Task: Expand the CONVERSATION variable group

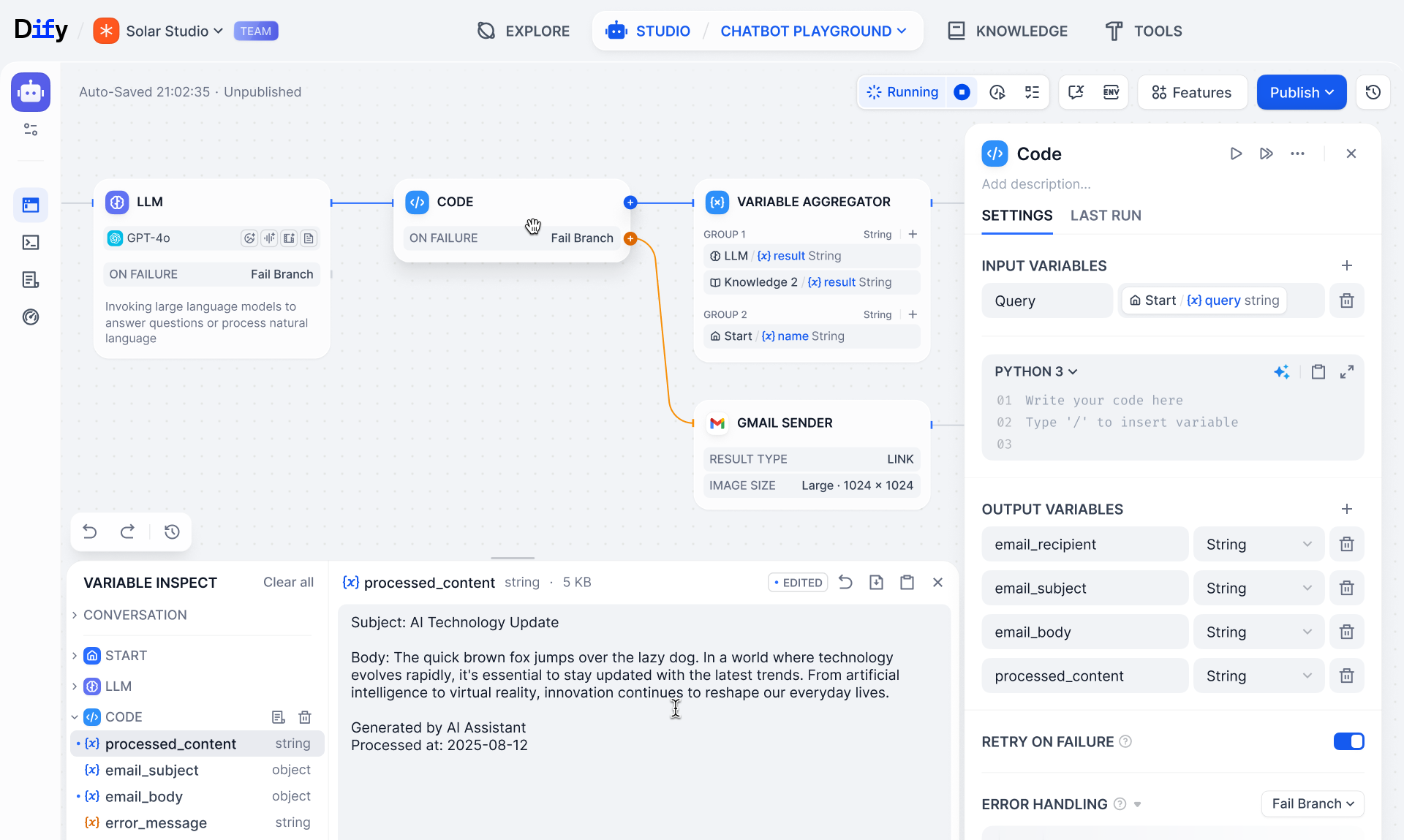Action: pyautogui.click(x=130, y=615)
